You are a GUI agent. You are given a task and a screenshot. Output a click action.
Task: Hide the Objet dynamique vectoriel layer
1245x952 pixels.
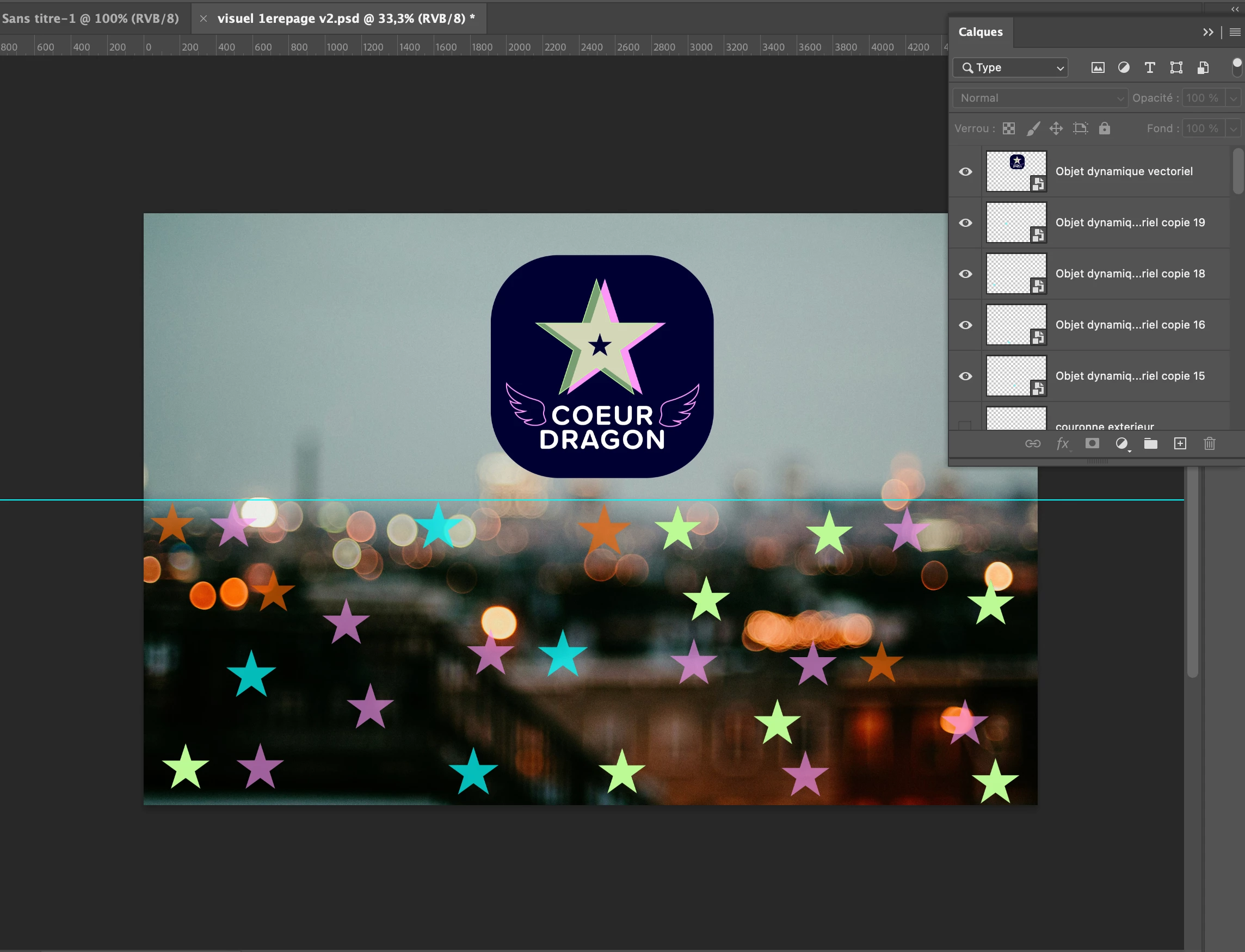[x=966, y=172]
